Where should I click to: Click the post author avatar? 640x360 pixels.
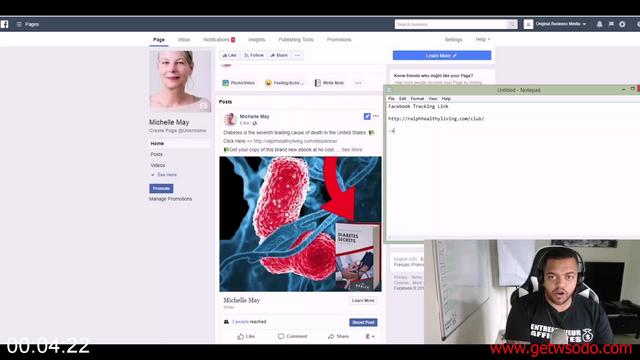click(230, 119)
